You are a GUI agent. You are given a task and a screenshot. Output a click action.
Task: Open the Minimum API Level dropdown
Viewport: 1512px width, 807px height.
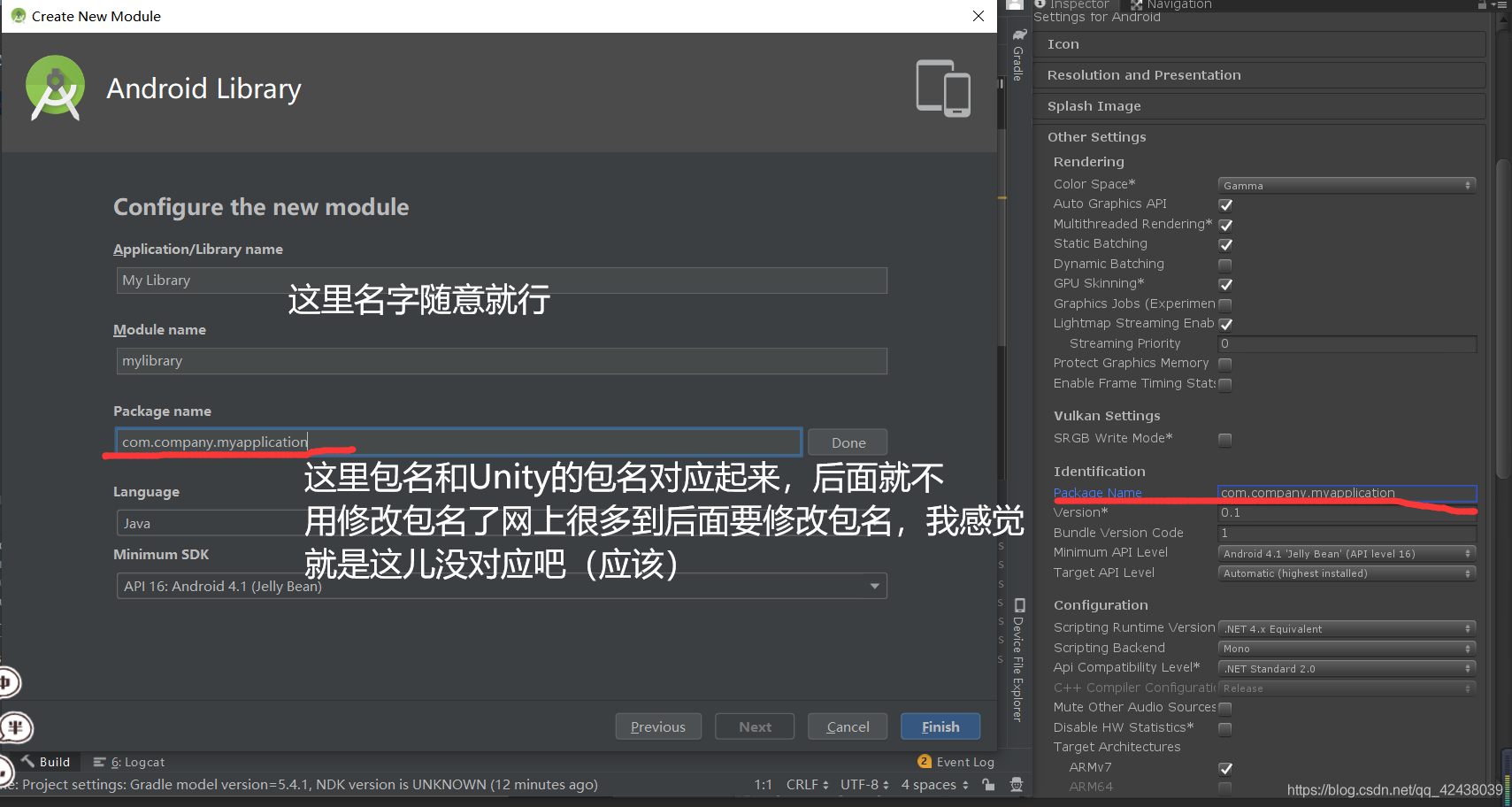(1347, 553)
